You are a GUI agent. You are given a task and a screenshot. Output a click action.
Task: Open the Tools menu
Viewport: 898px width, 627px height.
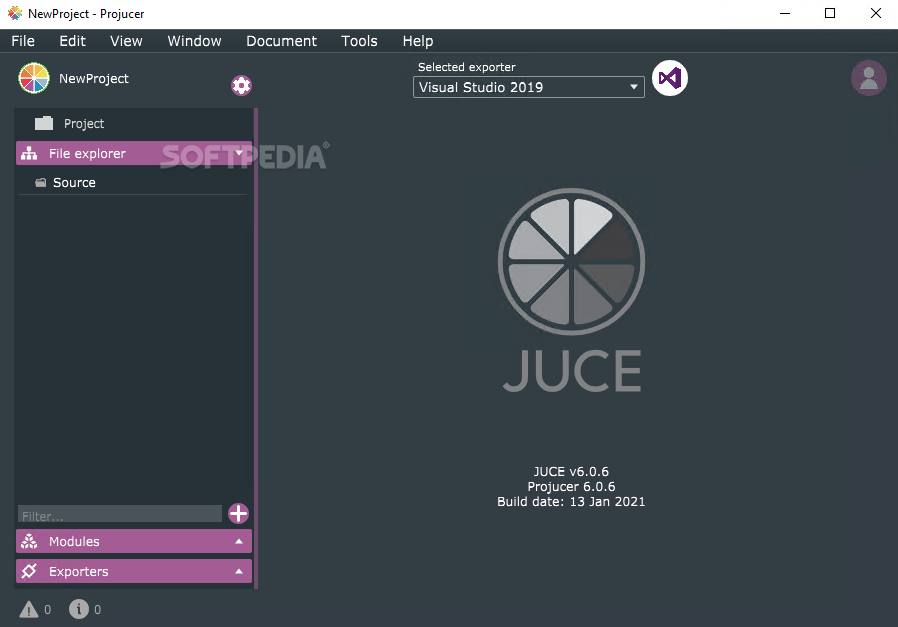point(359,41)
